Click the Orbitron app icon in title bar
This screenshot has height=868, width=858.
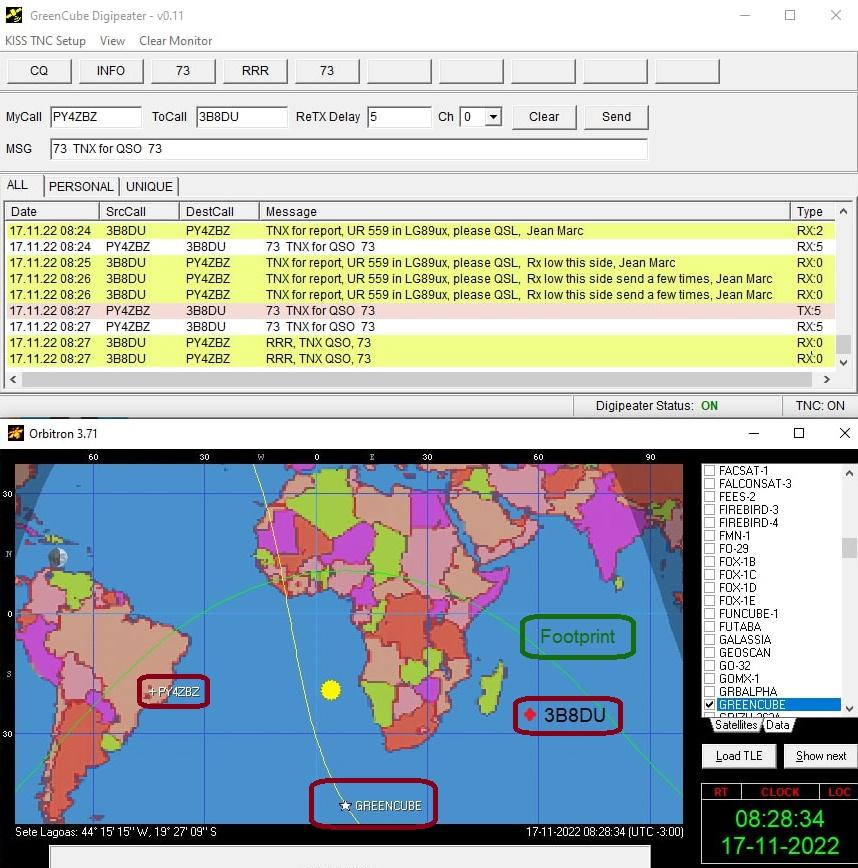coord(14,433)
